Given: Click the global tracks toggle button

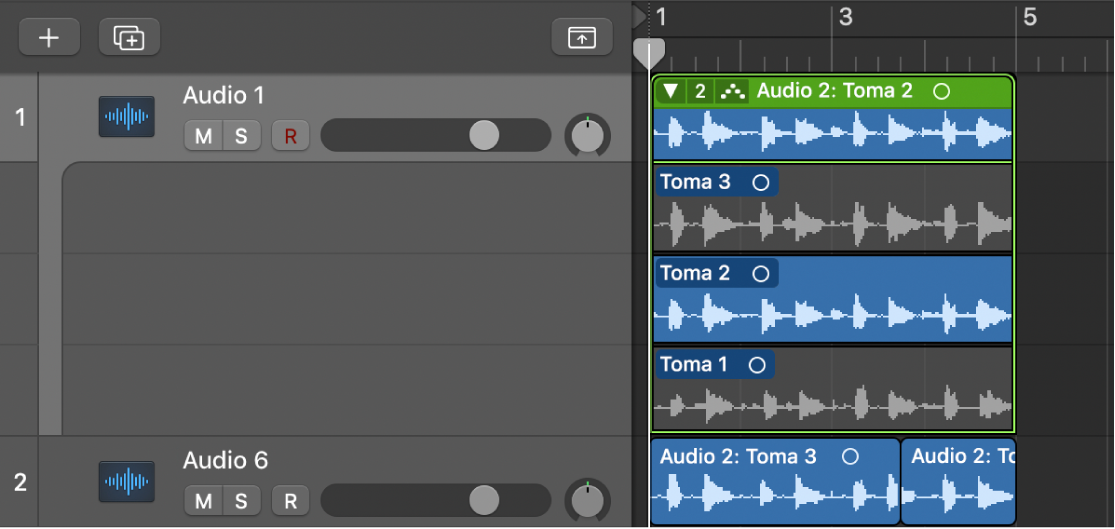Looking at the screenshot, I should pos(581,37).
